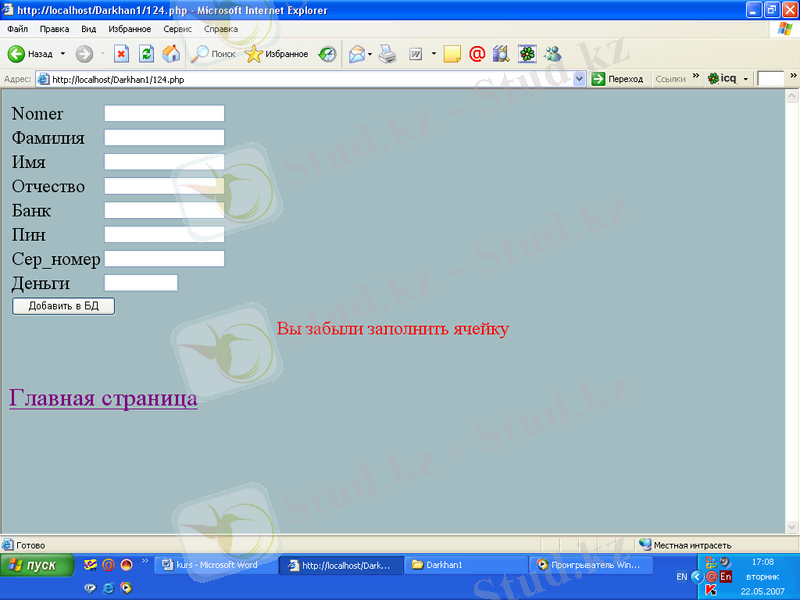Print the page with printer icon
This screenshot has width=800, height=600.
[x=388, y=54]
